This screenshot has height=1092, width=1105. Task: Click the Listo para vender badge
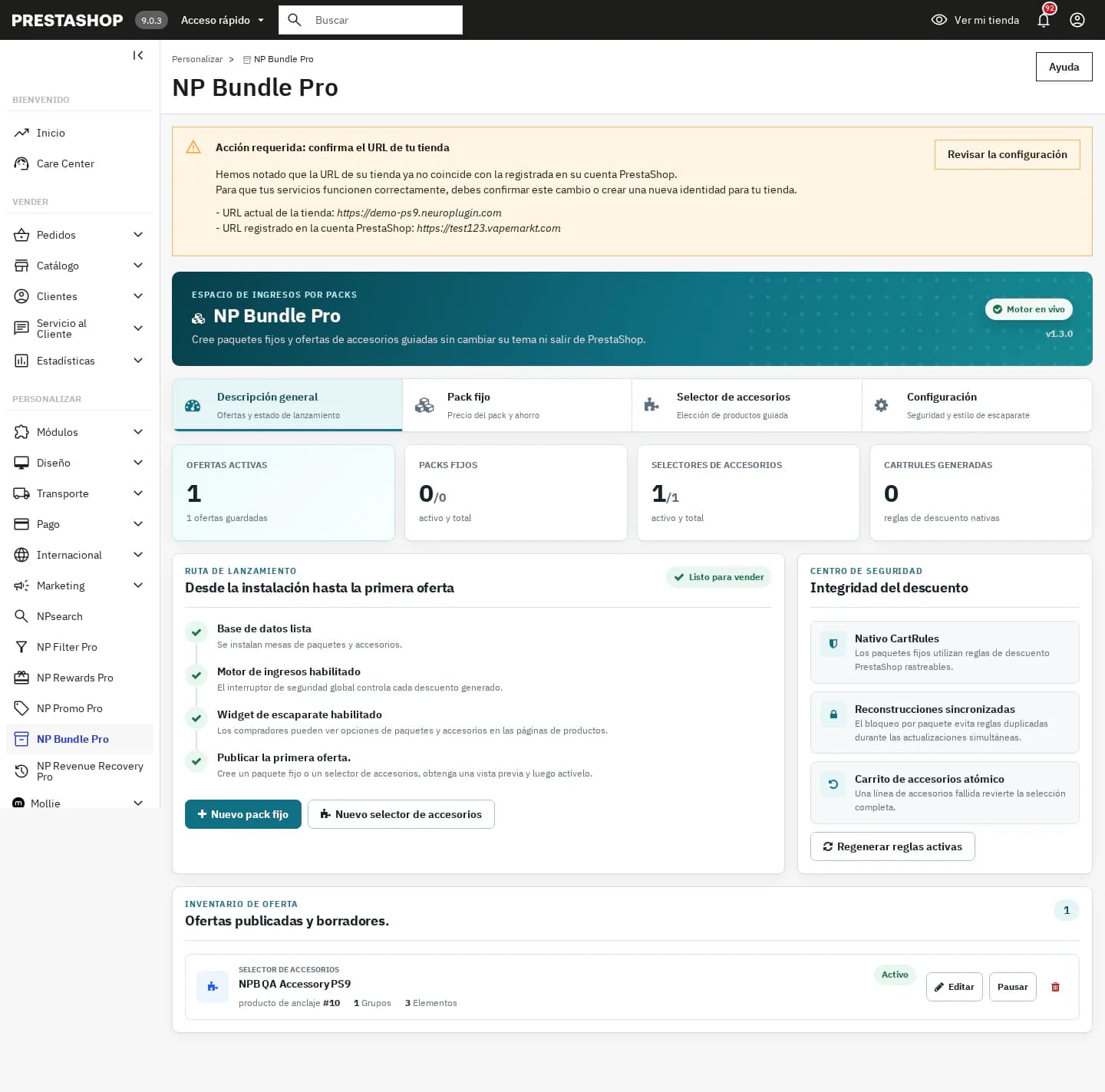coord(718,577)
